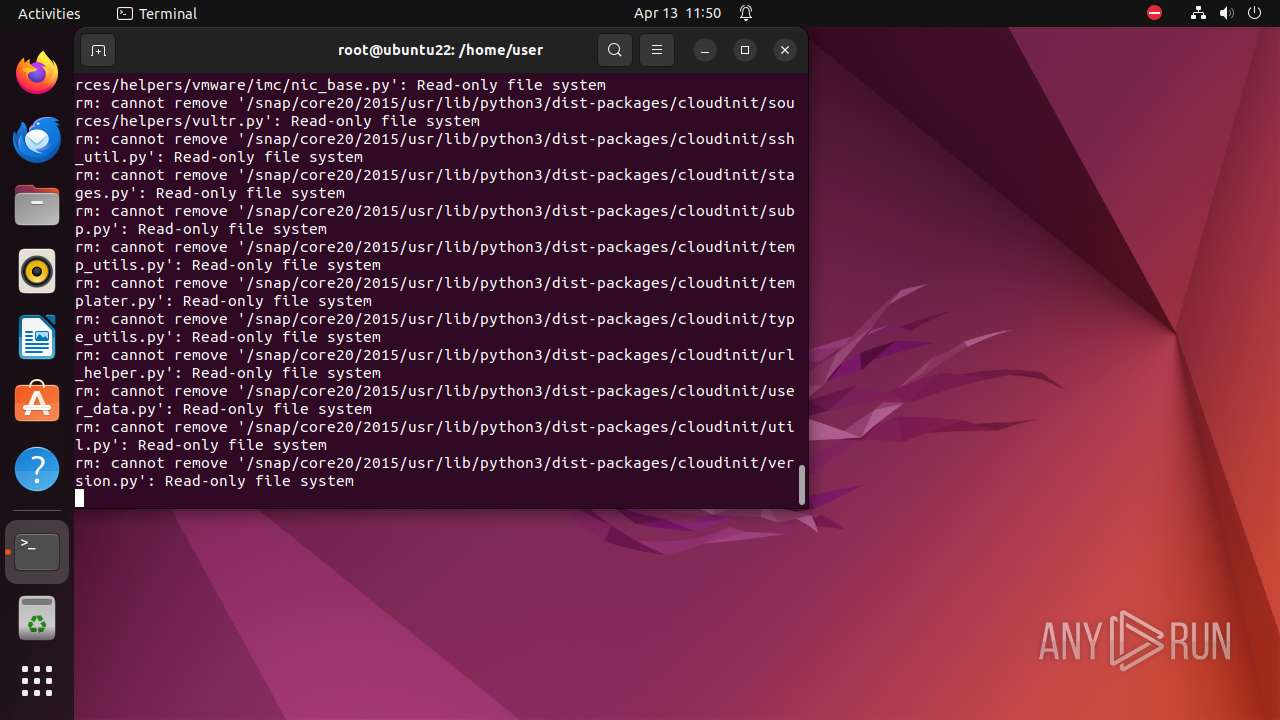The image size is (1280, 720).
Task: Close the terminal window
Action: click(785, 50)
